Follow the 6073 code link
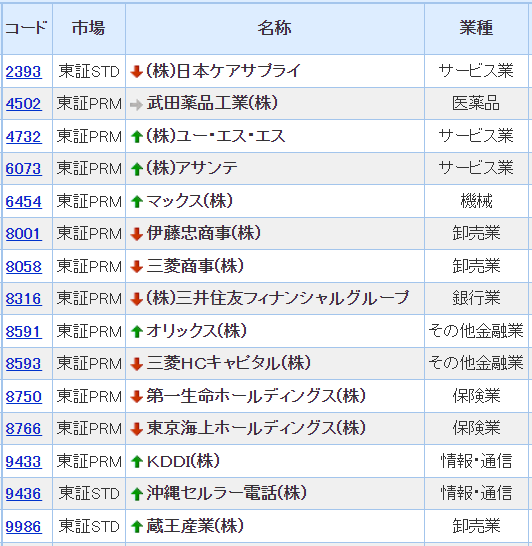532x546 pixels. [x=24, y=169]
